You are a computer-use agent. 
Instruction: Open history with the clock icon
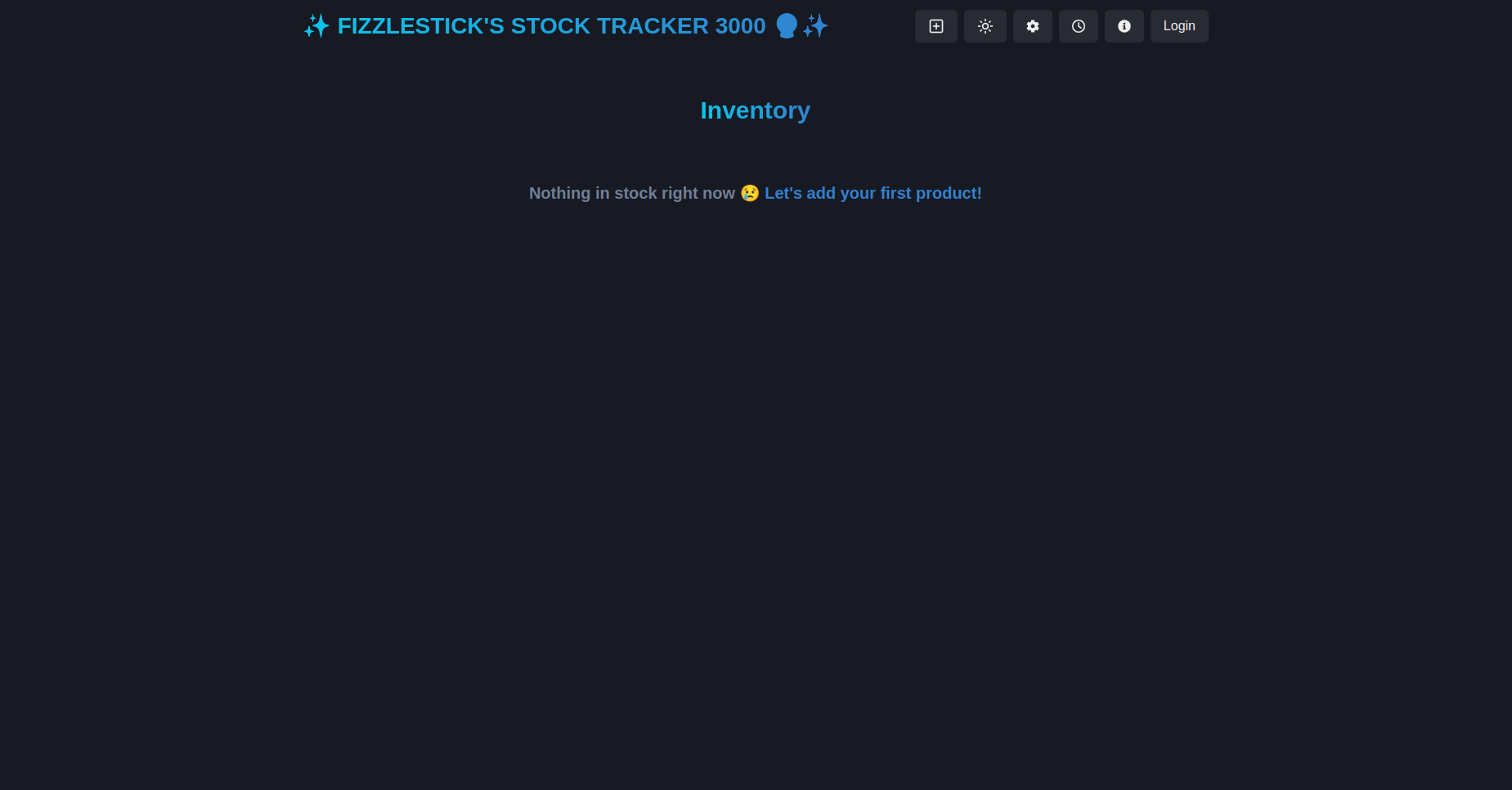point(1078,26)
